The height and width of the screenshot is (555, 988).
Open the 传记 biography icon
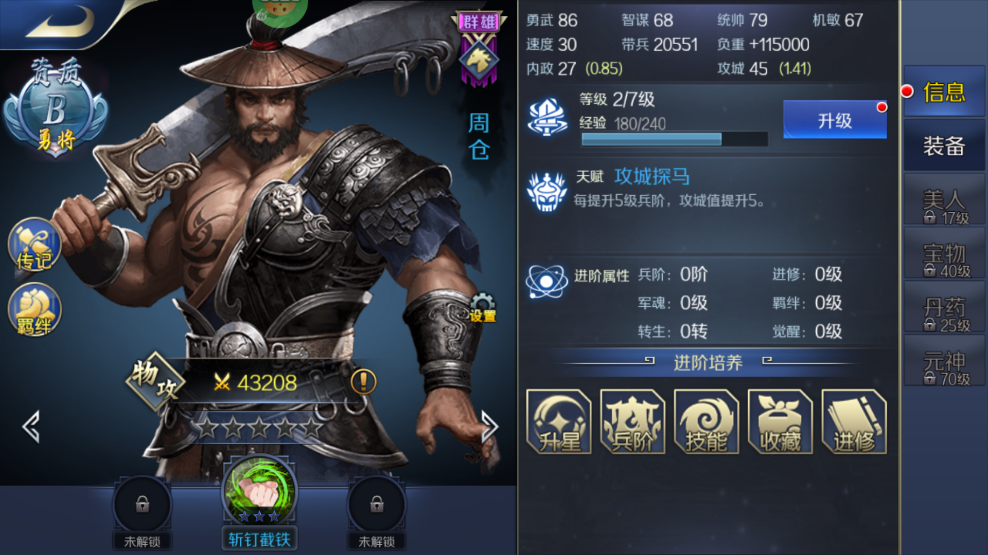(34, 244)
